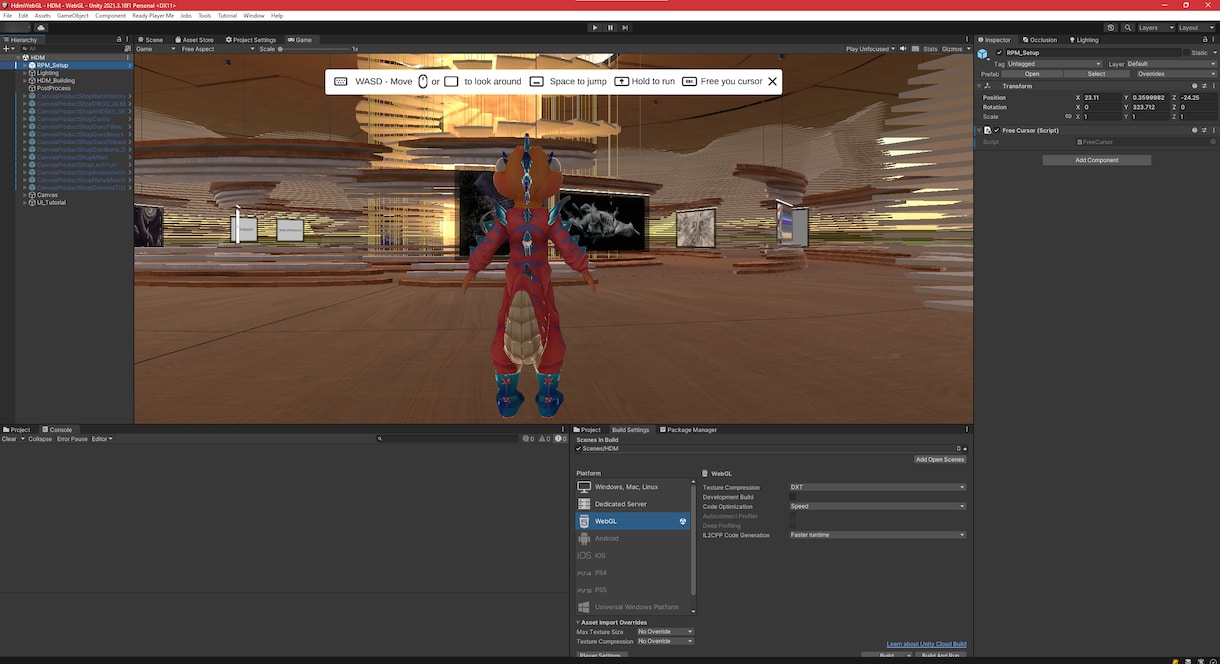Open Free Cursor script help icon
Viewport: 1220px width, 664px height.
coord(1194,130)
